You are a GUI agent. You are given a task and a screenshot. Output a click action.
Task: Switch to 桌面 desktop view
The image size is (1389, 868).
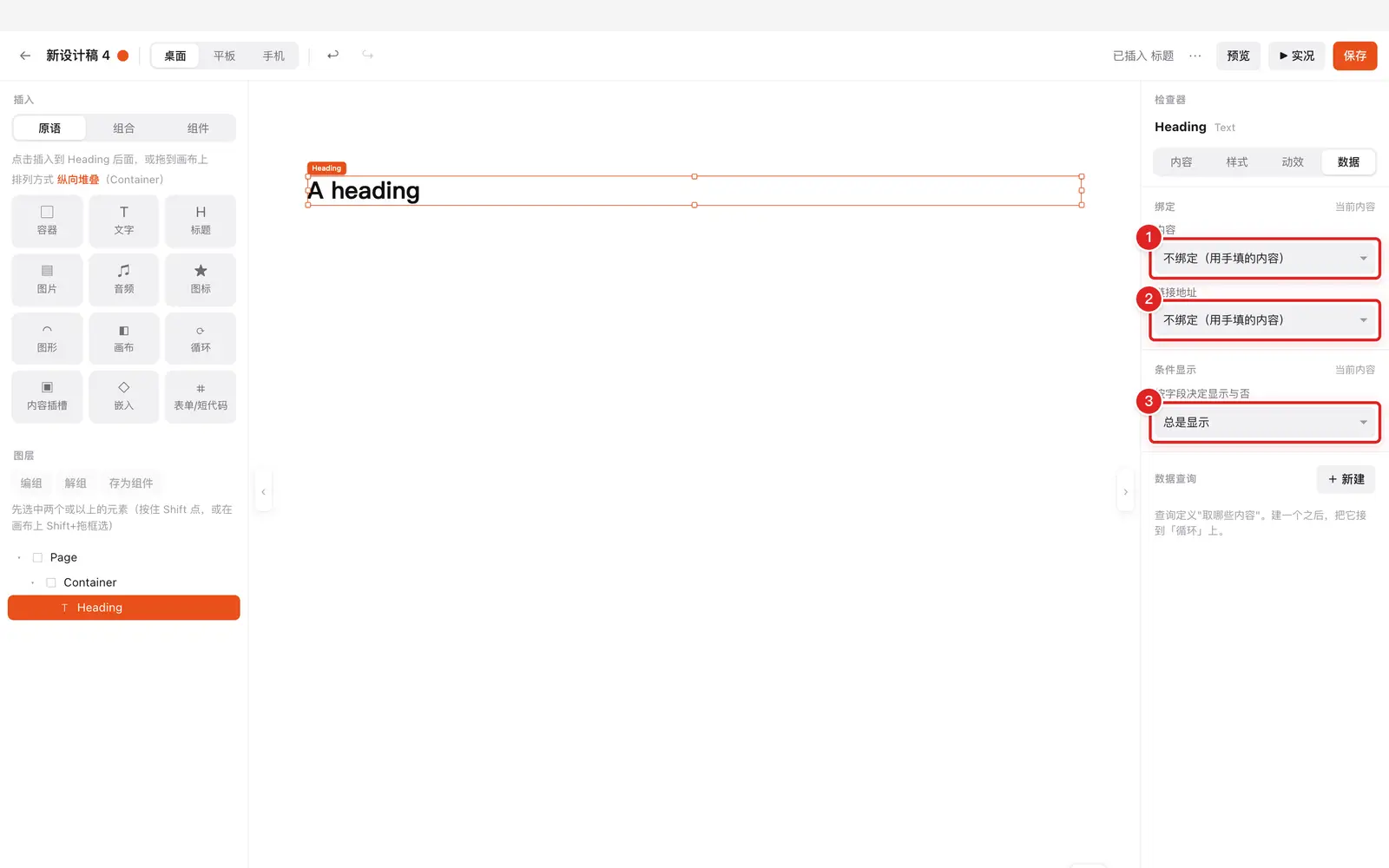(175, 56)
